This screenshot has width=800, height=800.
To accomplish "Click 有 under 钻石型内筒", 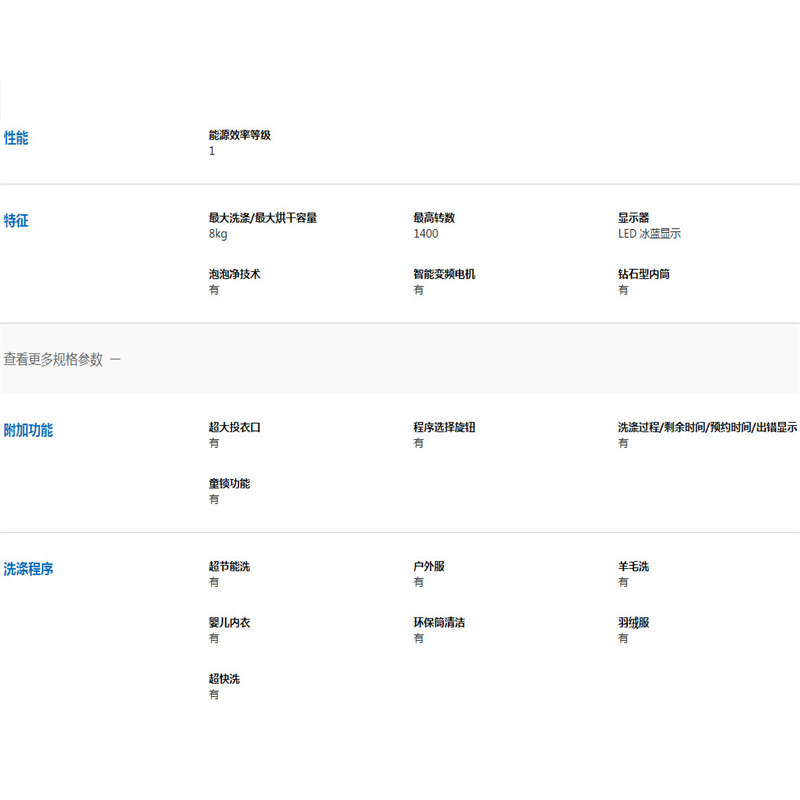I will pyautogui.click(x=623, y=290).
